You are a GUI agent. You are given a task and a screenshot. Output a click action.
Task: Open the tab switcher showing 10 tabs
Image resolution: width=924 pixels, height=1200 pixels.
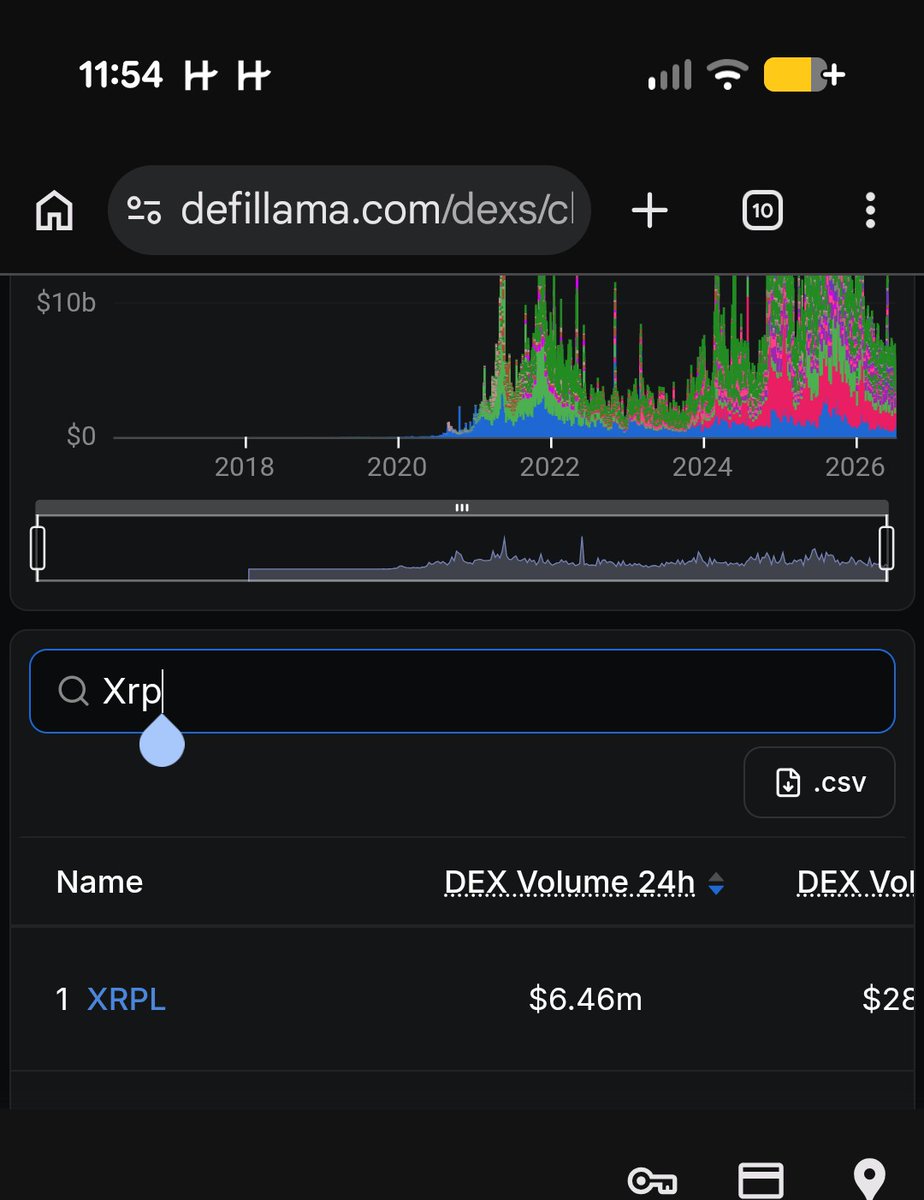761,210
